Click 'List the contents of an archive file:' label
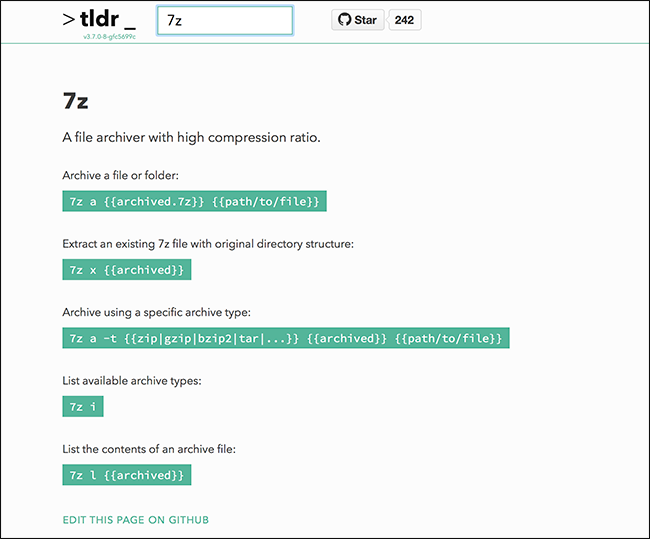 149,449
